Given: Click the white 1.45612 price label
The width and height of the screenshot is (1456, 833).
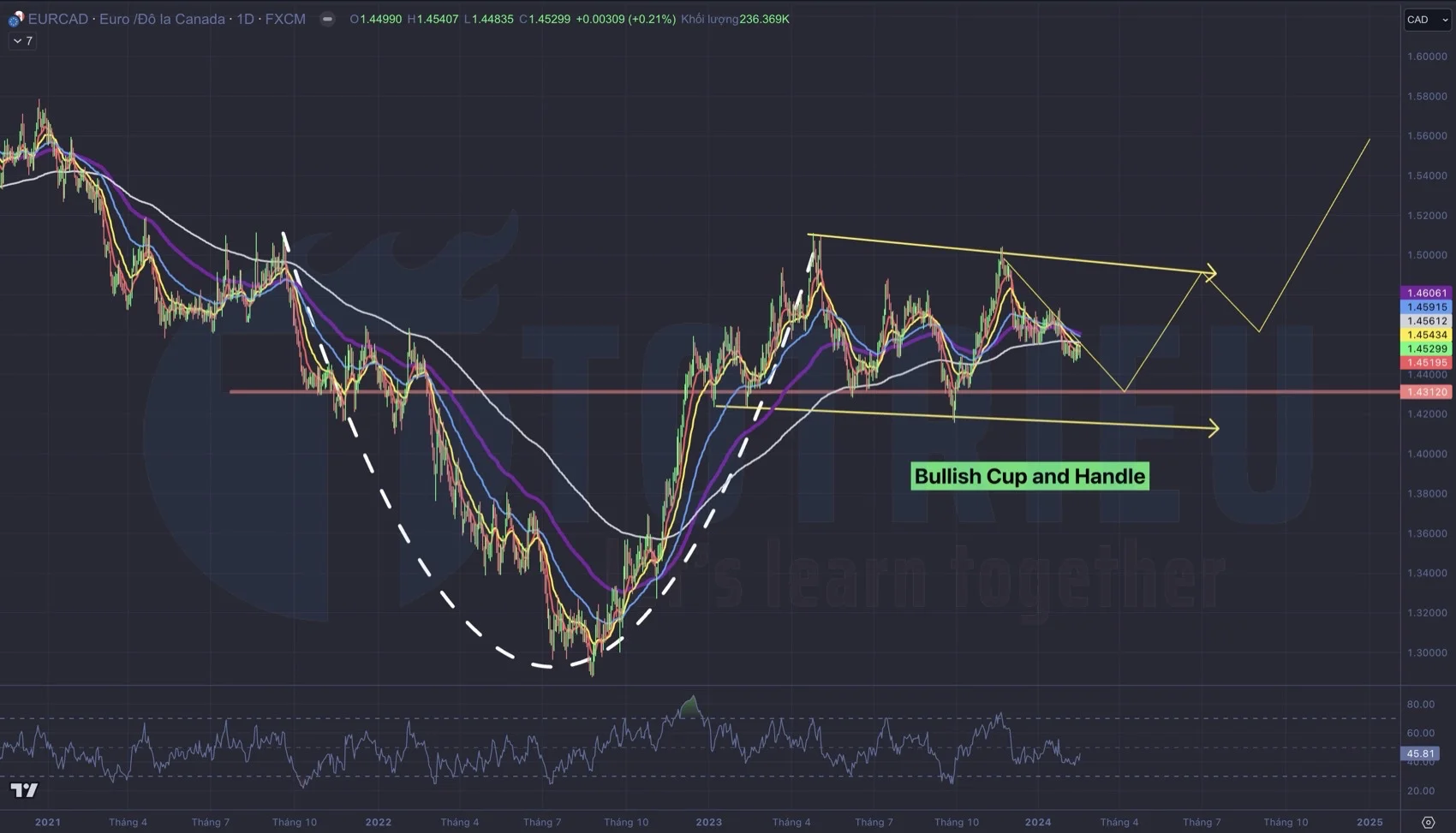Looking at the screenshot, I should pos(1426,321).
